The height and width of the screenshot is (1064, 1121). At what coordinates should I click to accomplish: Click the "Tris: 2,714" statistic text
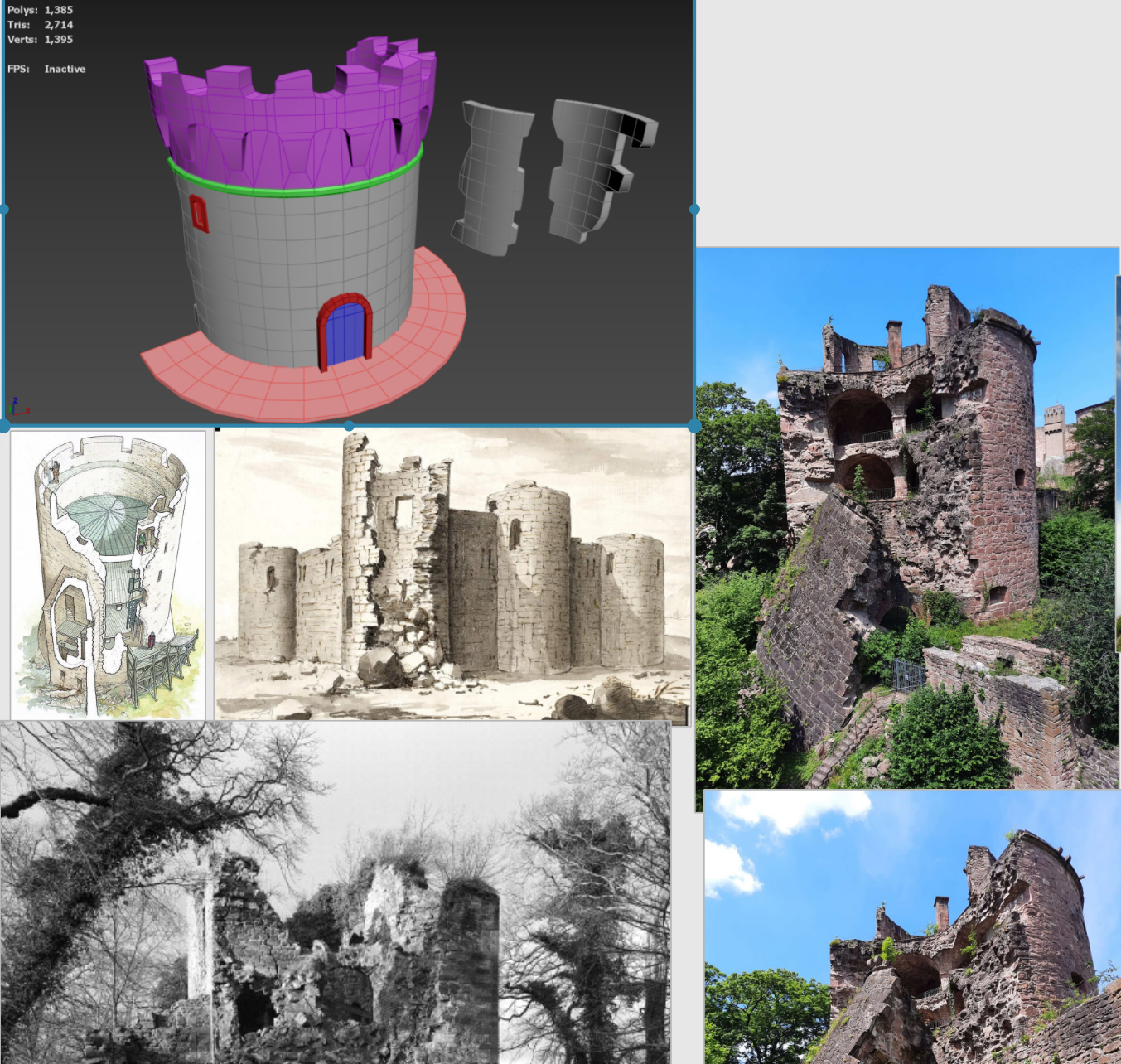click(40, 25)
